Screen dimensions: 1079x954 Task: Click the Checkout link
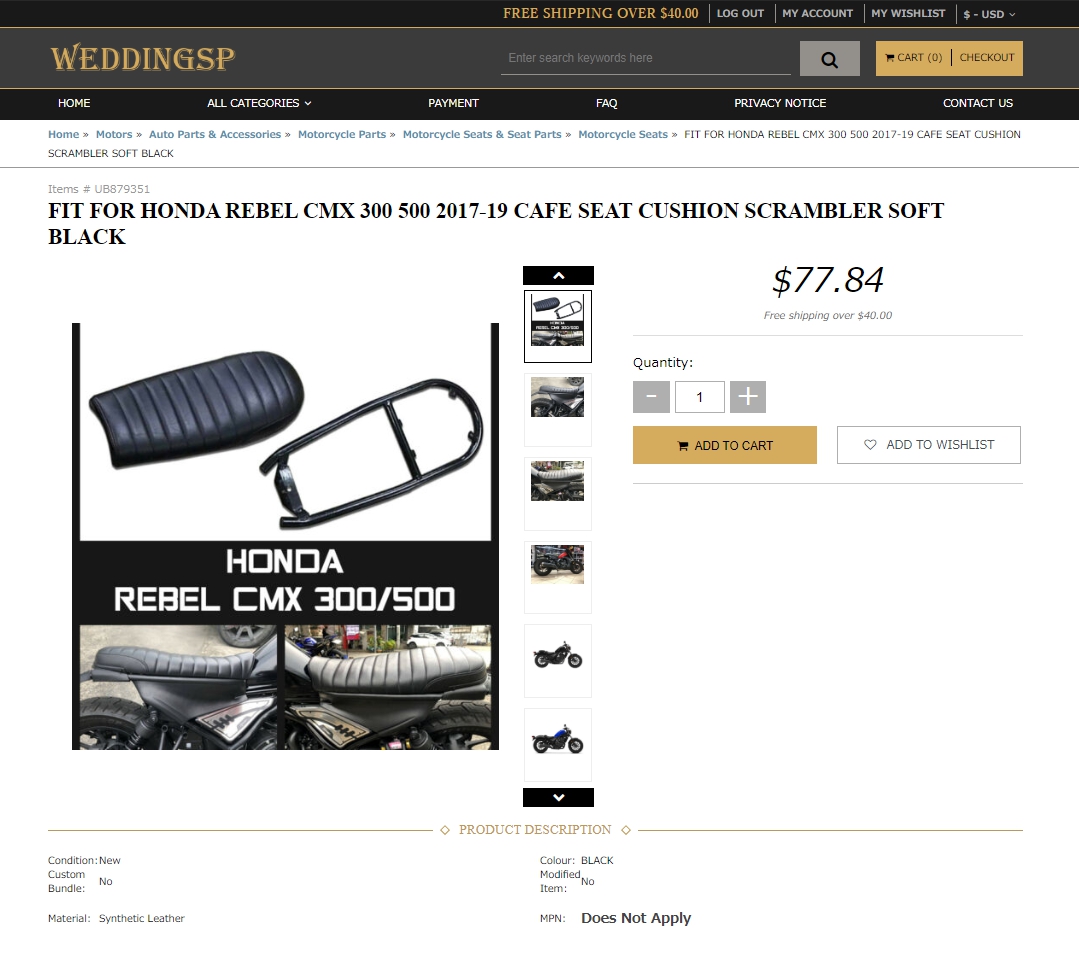pos(987,58)
